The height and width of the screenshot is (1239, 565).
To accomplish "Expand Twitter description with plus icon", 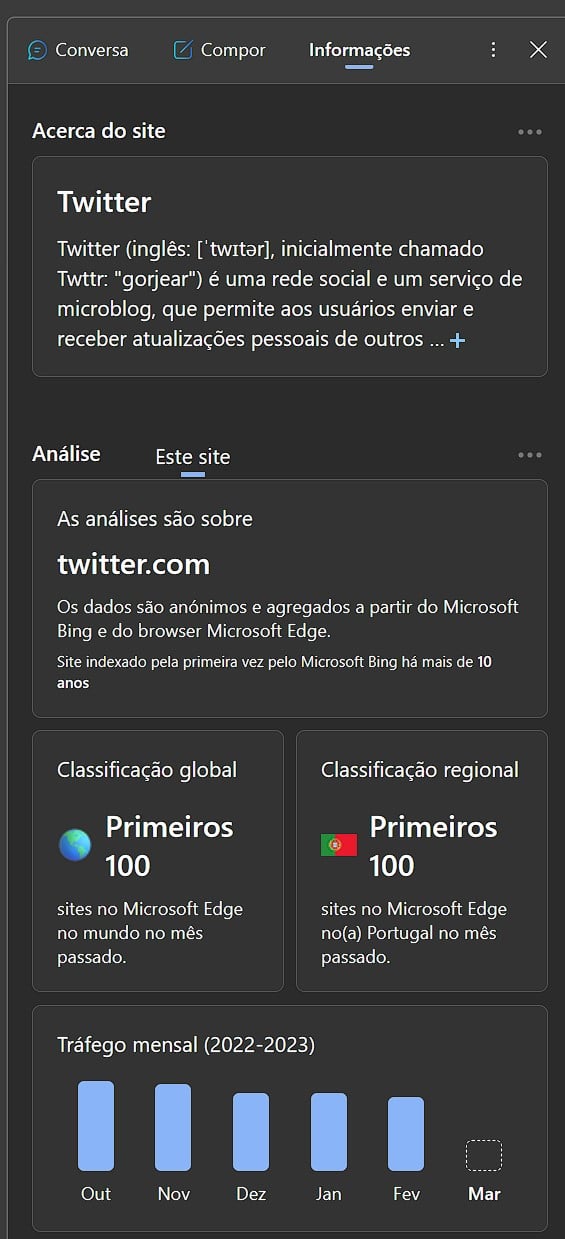I will tap(457, 340).
